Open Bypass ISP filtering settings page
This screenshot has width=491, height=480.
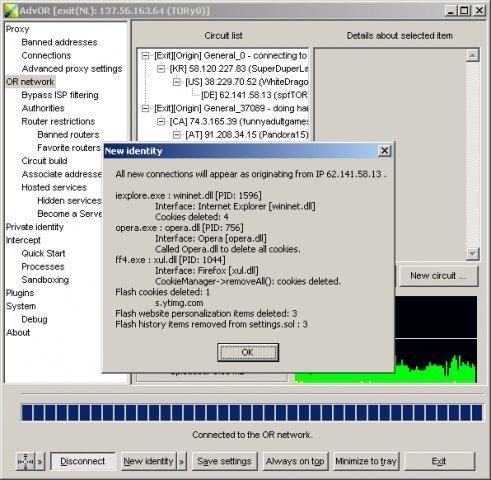60,95
